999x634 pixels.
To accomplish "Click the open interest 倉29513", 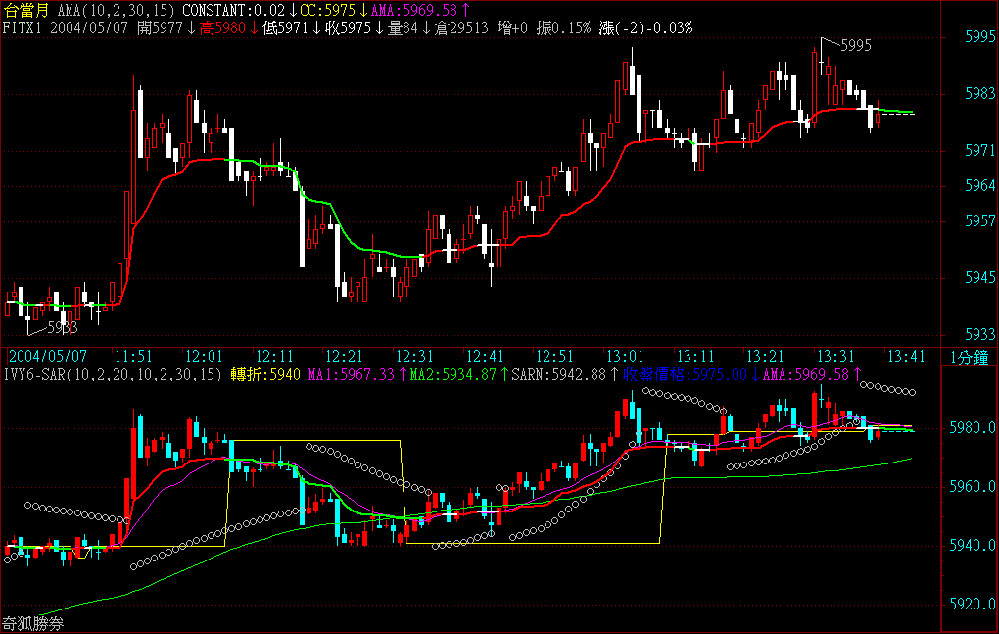I will coord(462,27).
